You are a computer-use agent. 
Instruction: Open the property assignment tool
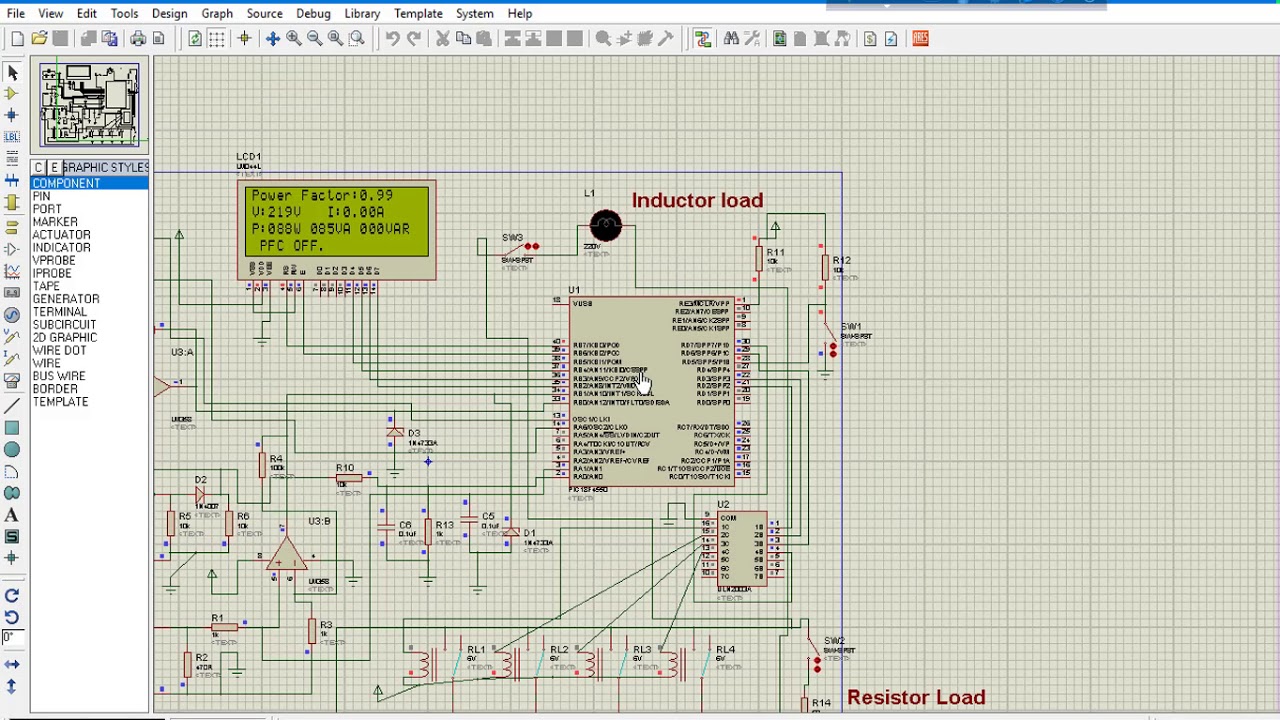pyautogui.click(x=752, y=39)
